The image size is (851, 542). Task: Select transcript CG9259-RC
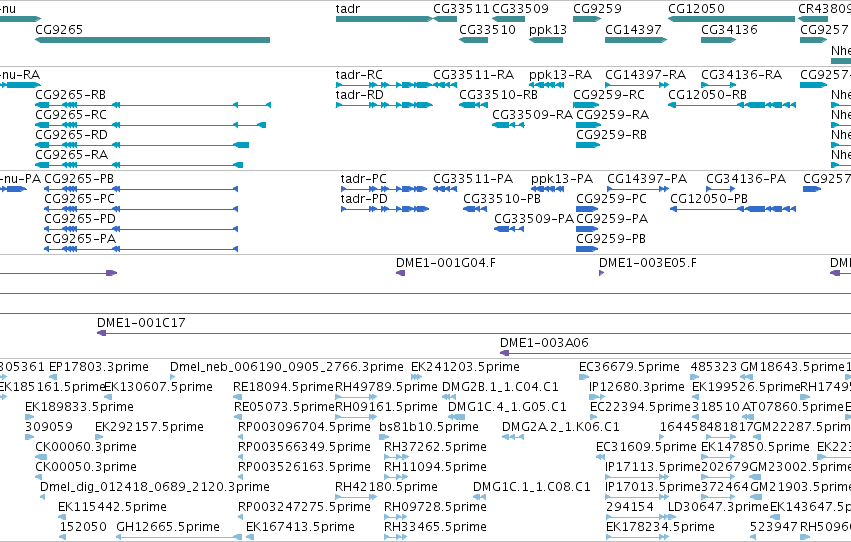pos(586,105)
